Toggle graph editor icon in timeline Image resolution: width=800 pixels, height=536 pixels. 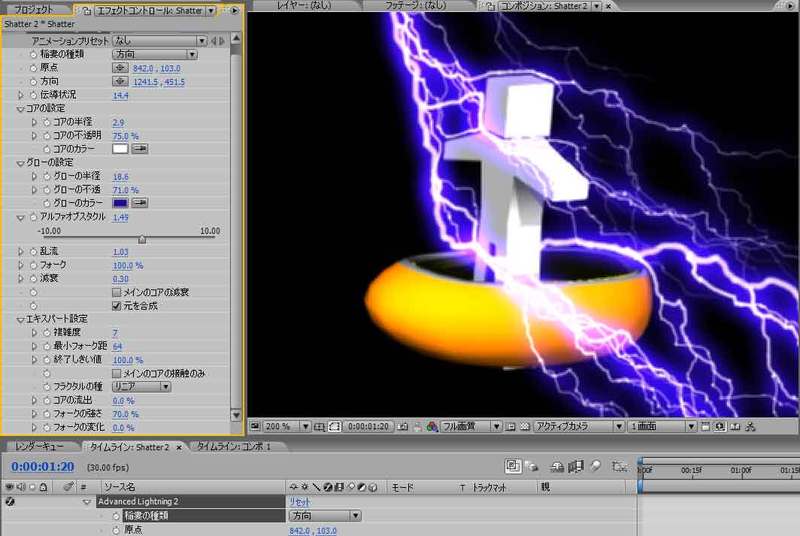(620, 466)
